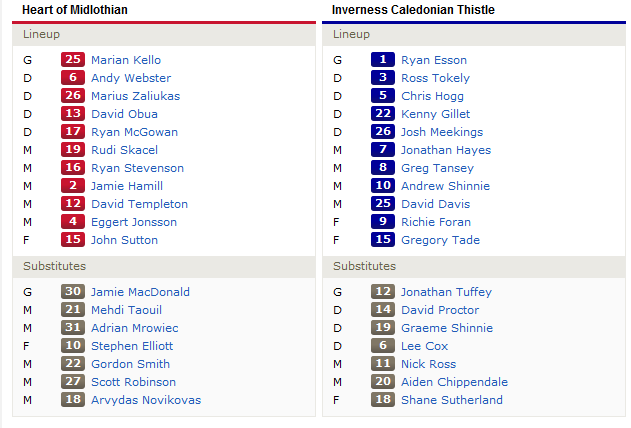Click the Heart of Midlothian team heading
Screen dimensions: 631x428
coord(75,10)
